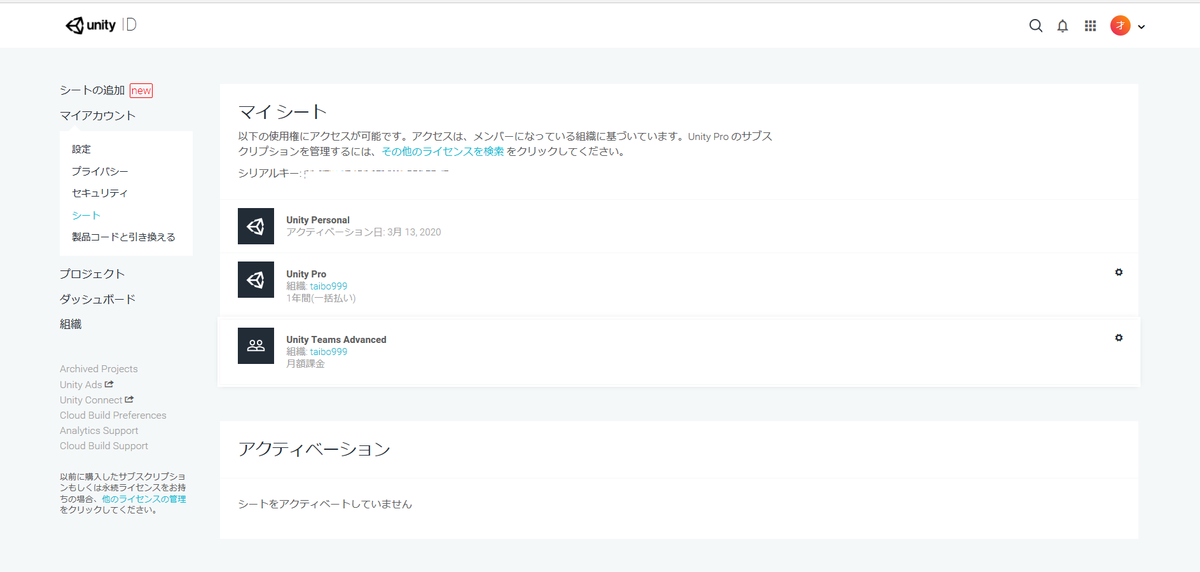Click the Unity Pro cube icon
The image size is (1200, 572).
pos(256,279)
